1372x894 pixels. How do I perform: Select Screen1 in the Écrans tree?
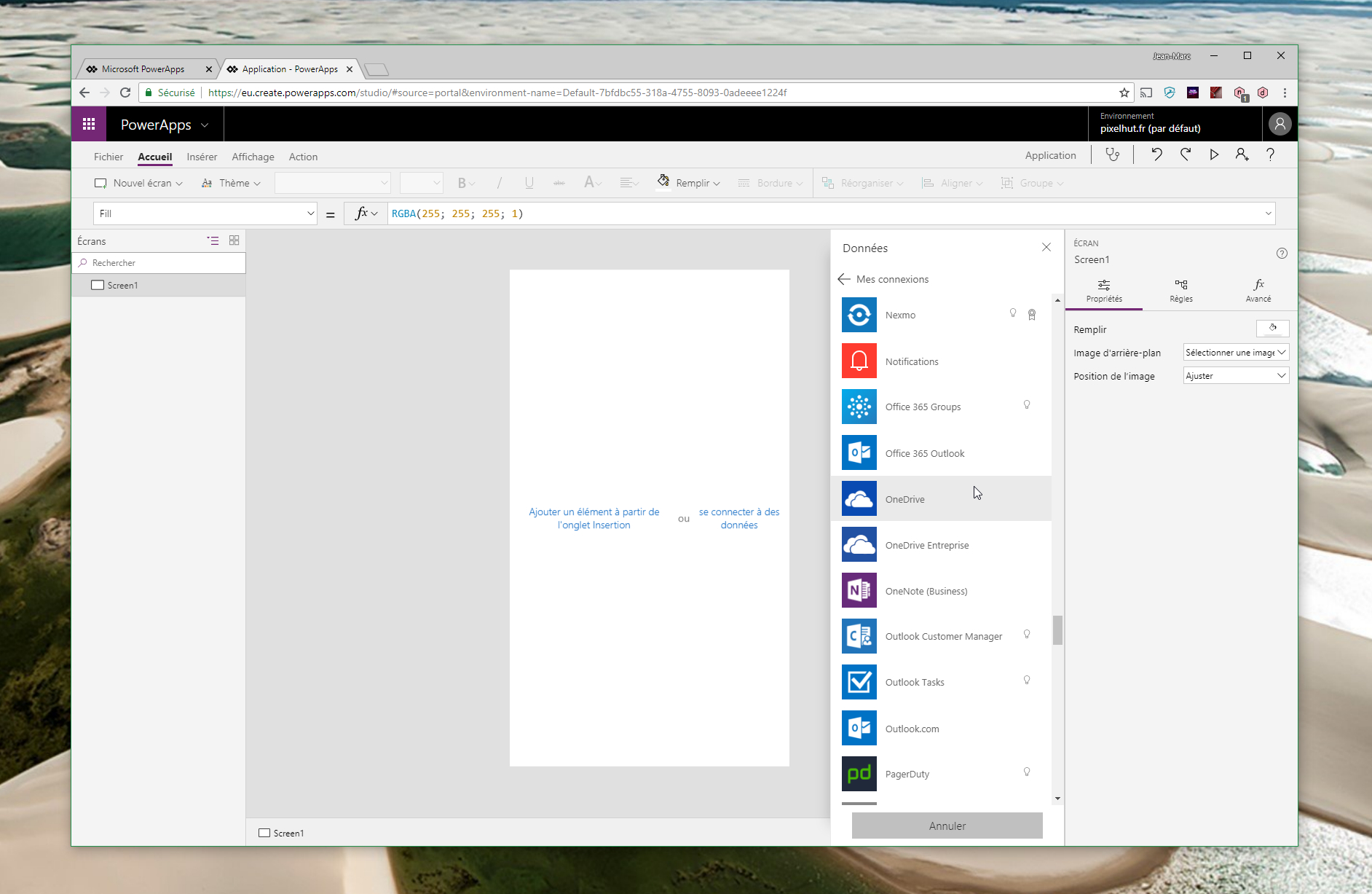point(159,286)
